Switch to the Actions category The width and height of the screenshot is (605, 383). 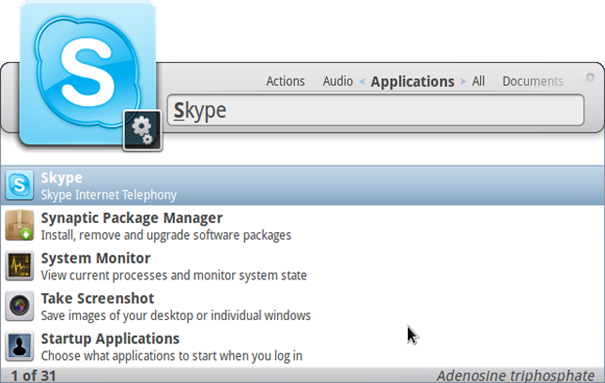coord(285,81)
